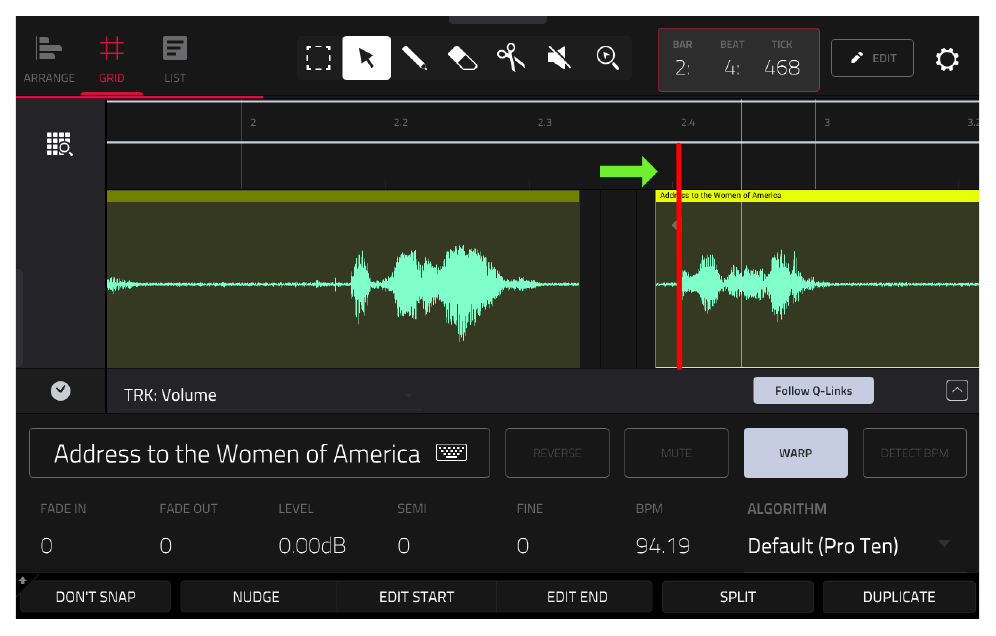The image size is (996, 636).
Task: Toggle Follow Q-Links
Action: [813, 391]
